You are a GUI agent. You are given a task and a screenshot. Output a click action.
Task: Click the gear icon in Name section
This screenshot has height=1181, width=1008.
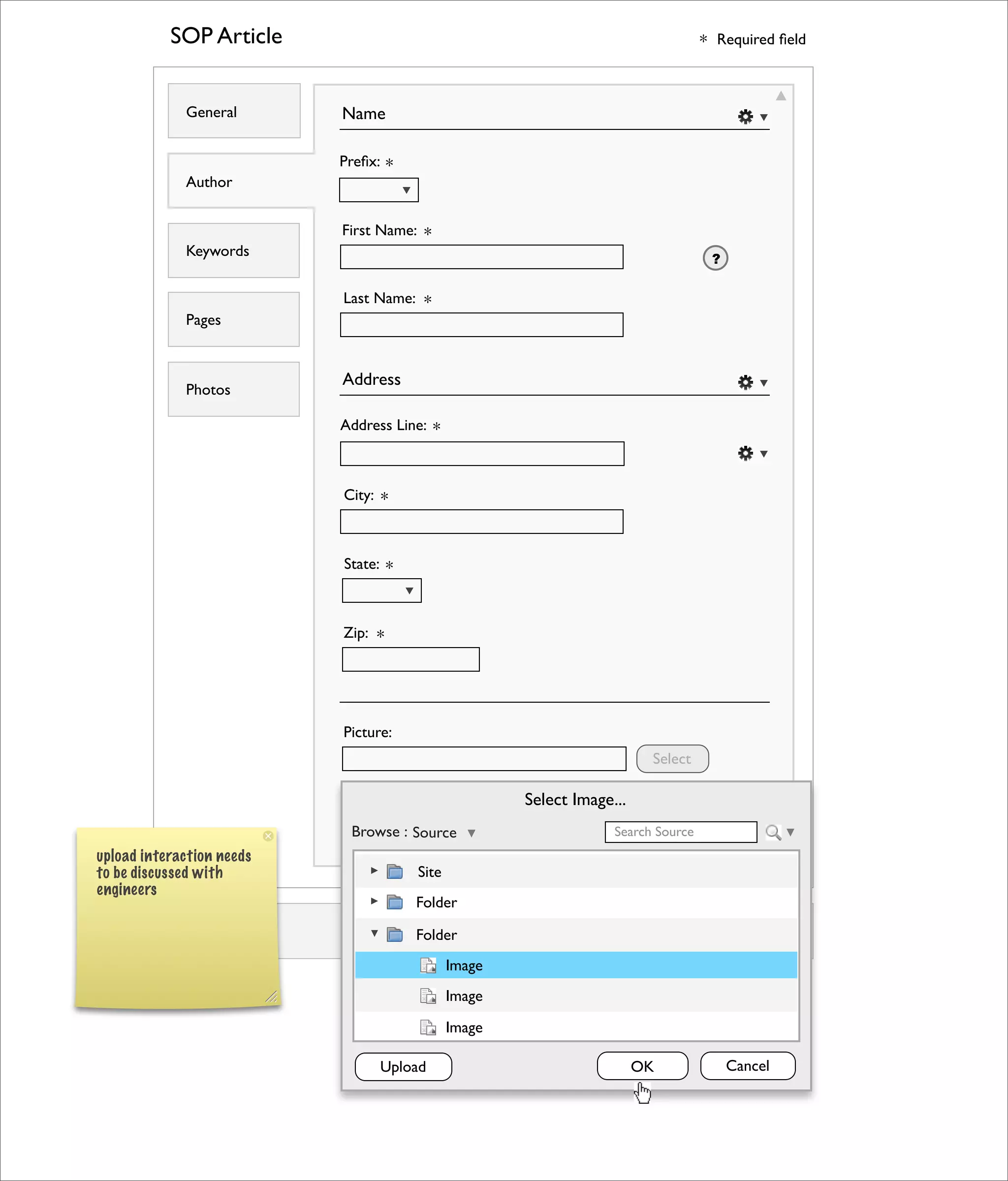pyautogui.click(x=745, y=117)
